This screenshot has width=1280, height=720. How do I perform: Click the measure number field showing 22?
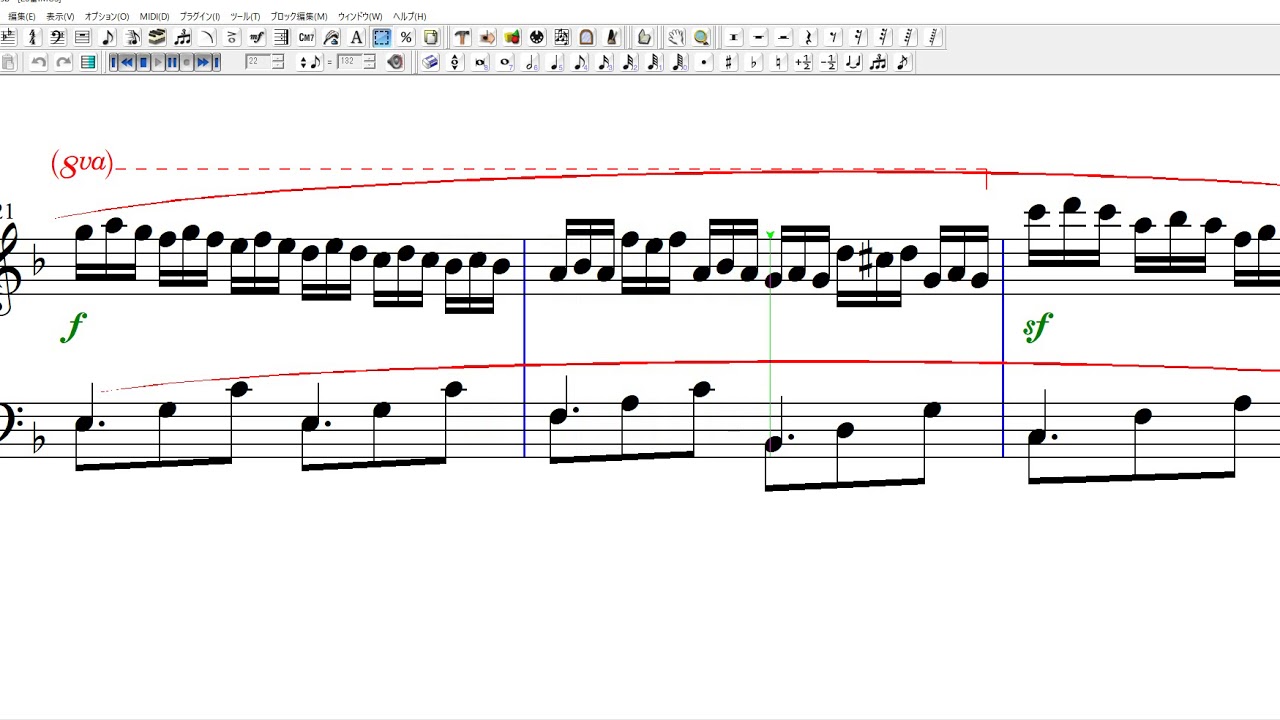(258, 62)
